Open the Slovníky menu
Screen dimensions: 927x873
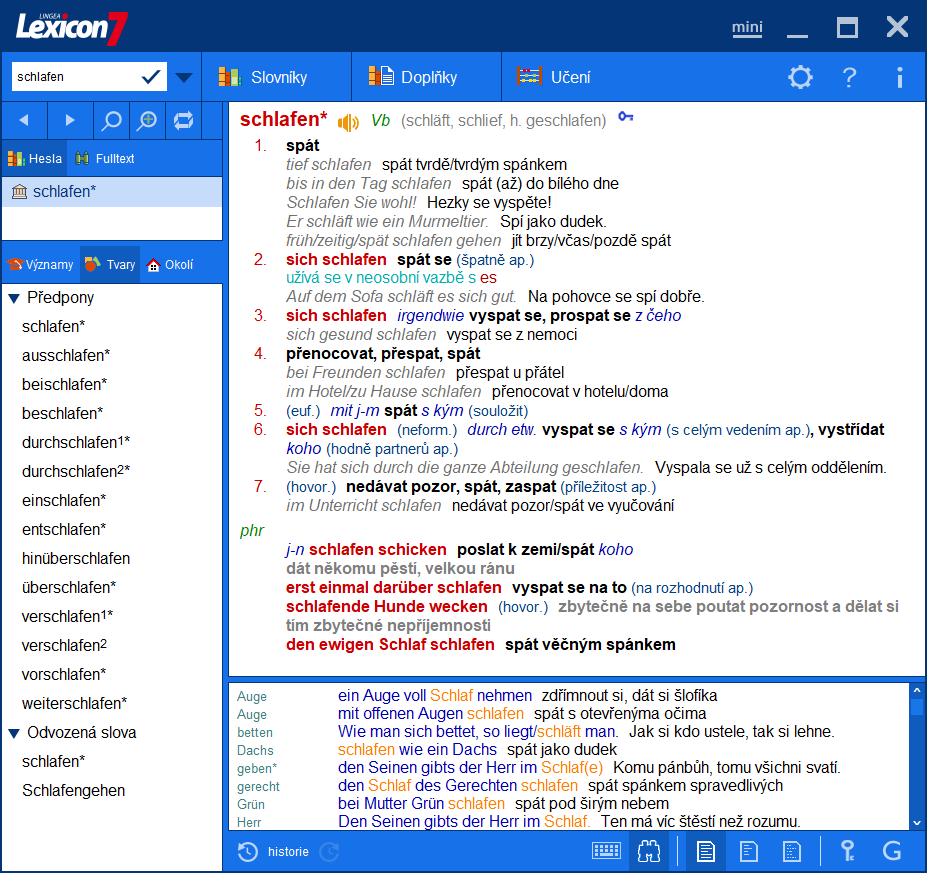(277, 77)
